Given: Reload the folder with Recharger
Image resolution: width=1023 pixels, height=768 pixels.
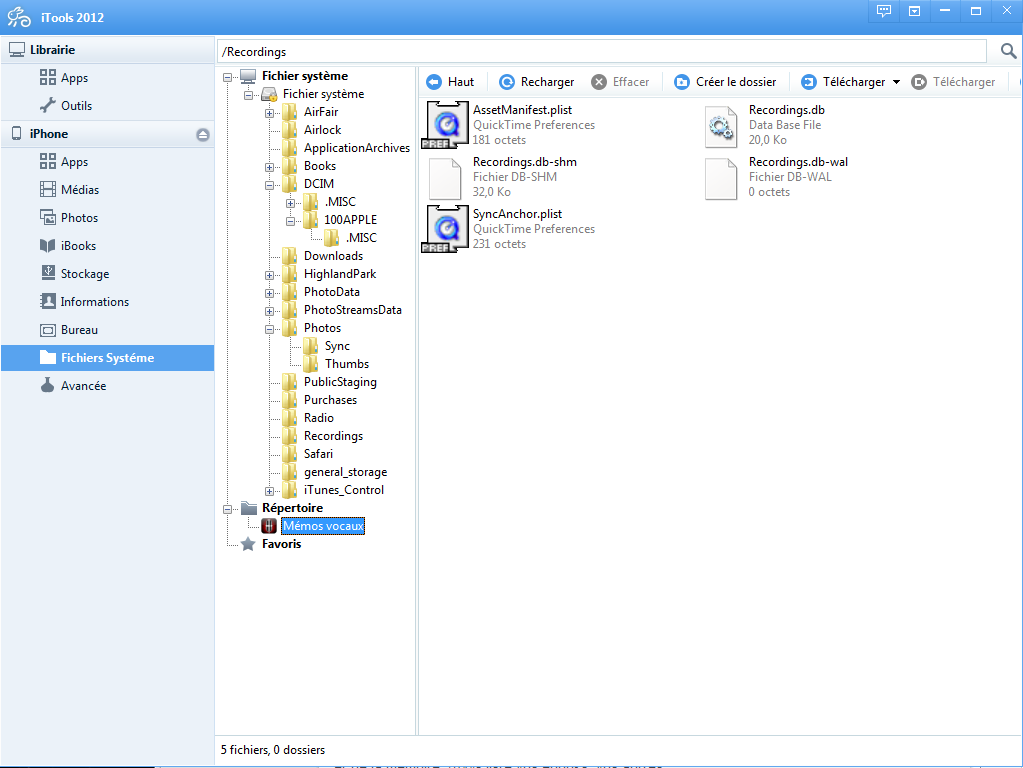Looking at the screenshot, I should (x=536, y=82).
